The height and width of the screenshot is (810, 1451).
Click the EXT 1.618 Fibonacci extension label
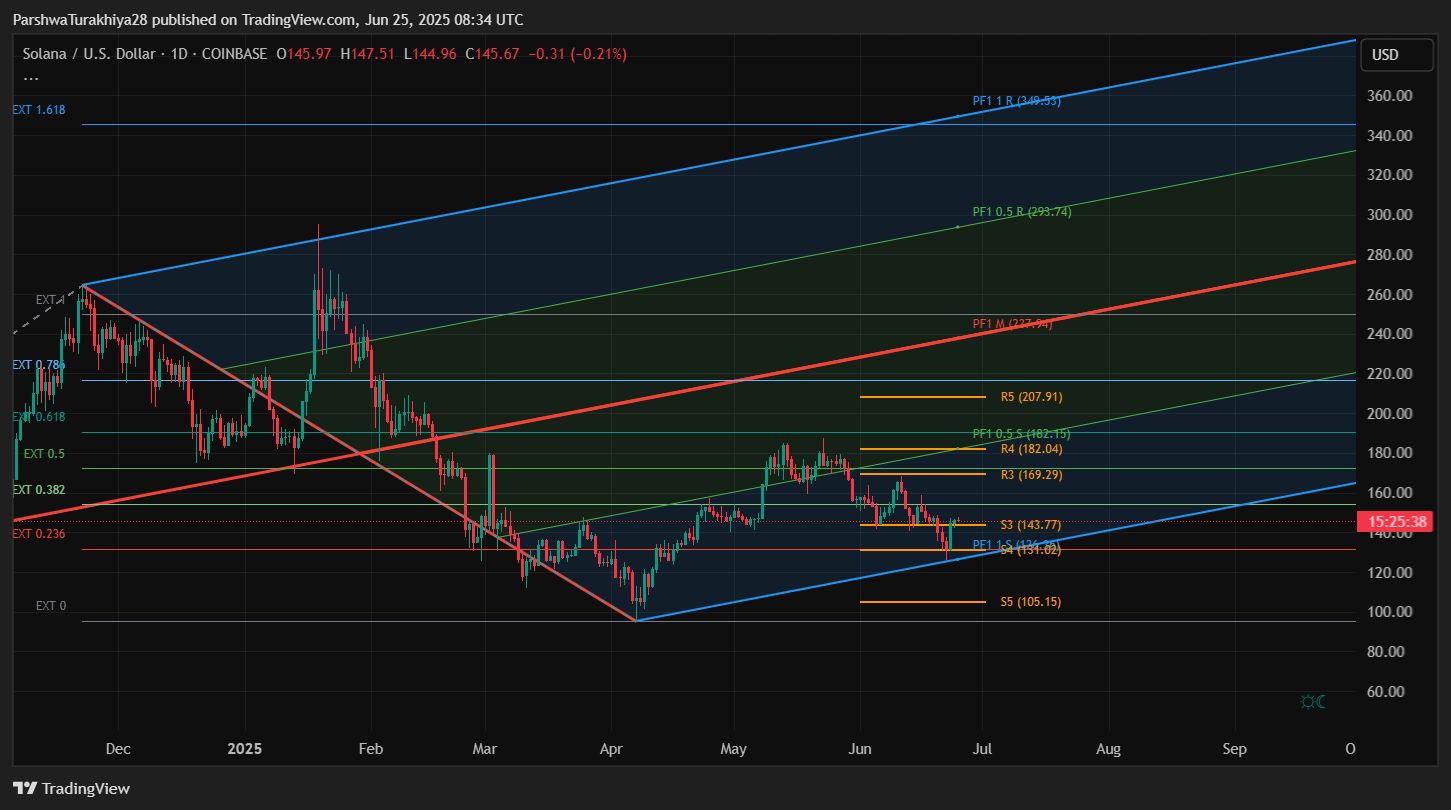39,110
